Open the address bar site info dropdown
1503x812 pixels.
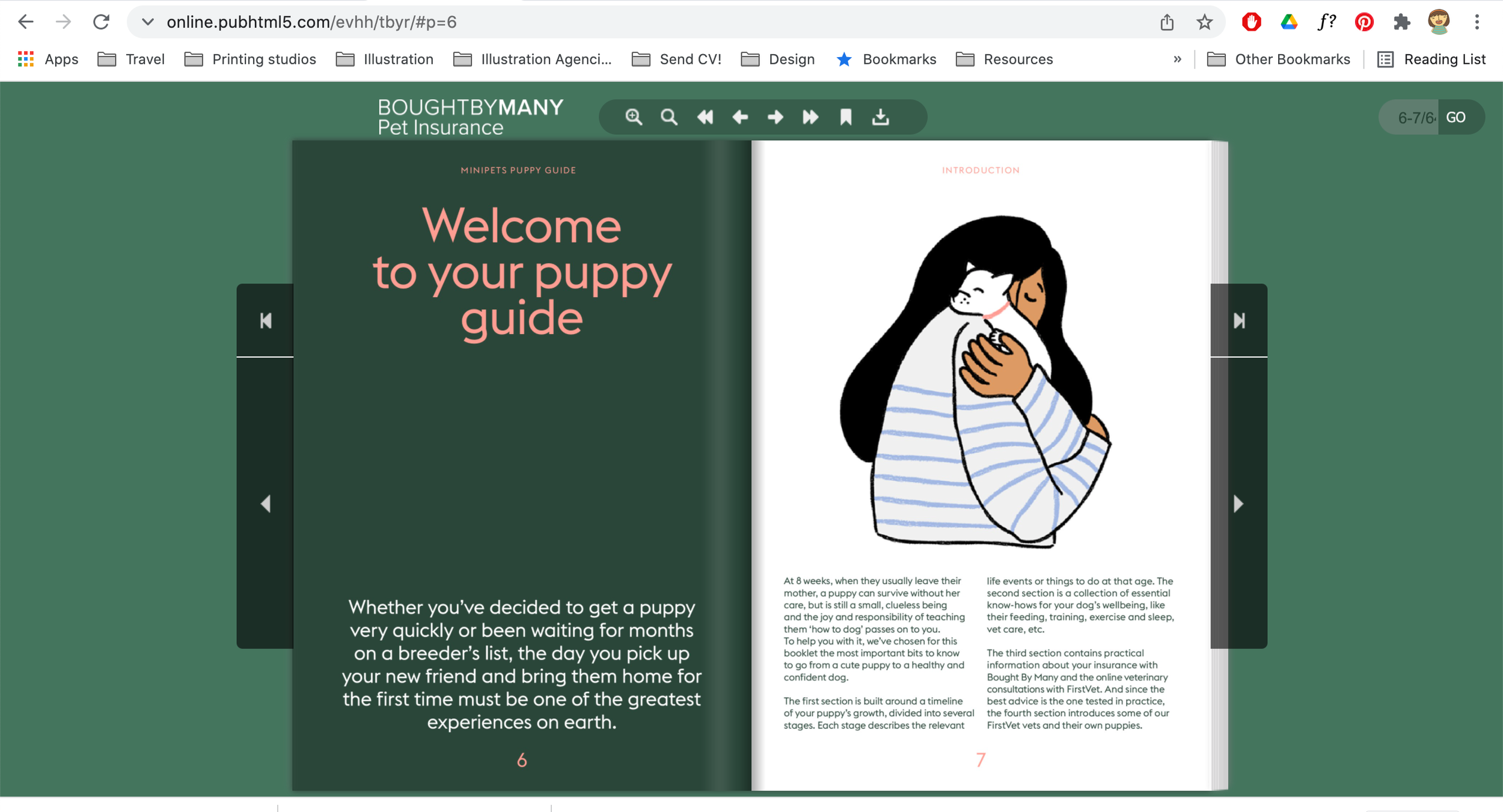tap(147, 22)
